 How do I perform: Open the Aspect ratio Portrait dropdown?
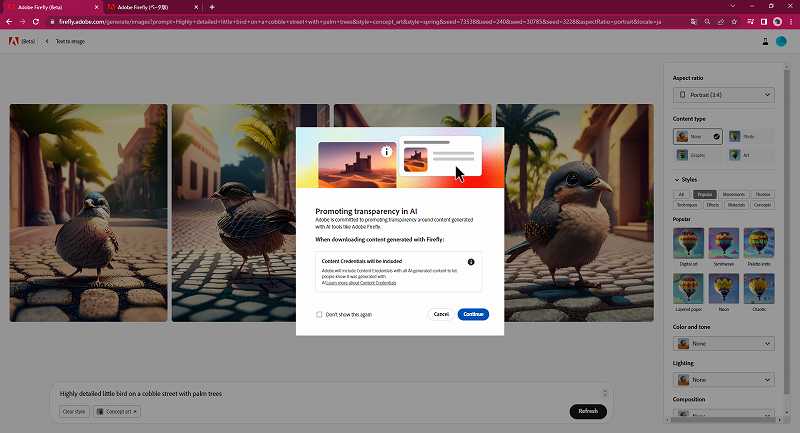pyautogui.click(x=723, y=95)
